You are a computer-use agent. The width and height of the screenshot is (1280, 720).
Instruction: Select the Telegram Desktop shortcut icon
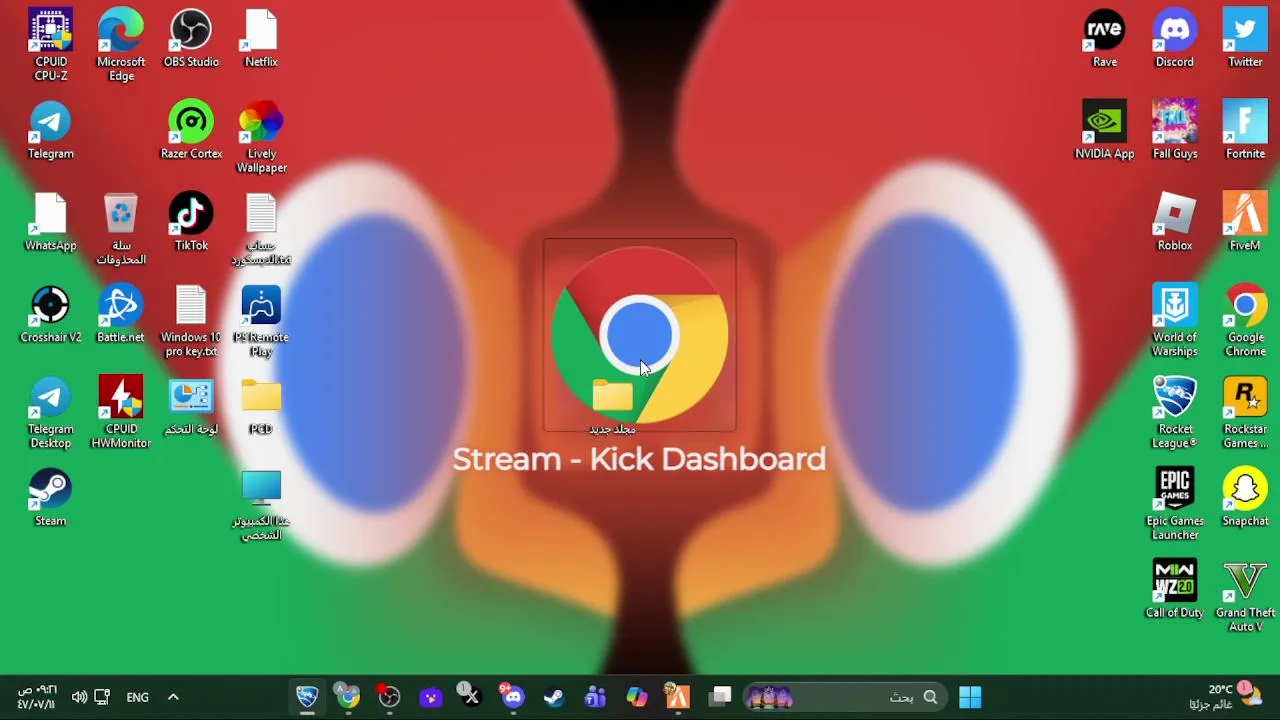pyautogui.click(x=51, y=412)
